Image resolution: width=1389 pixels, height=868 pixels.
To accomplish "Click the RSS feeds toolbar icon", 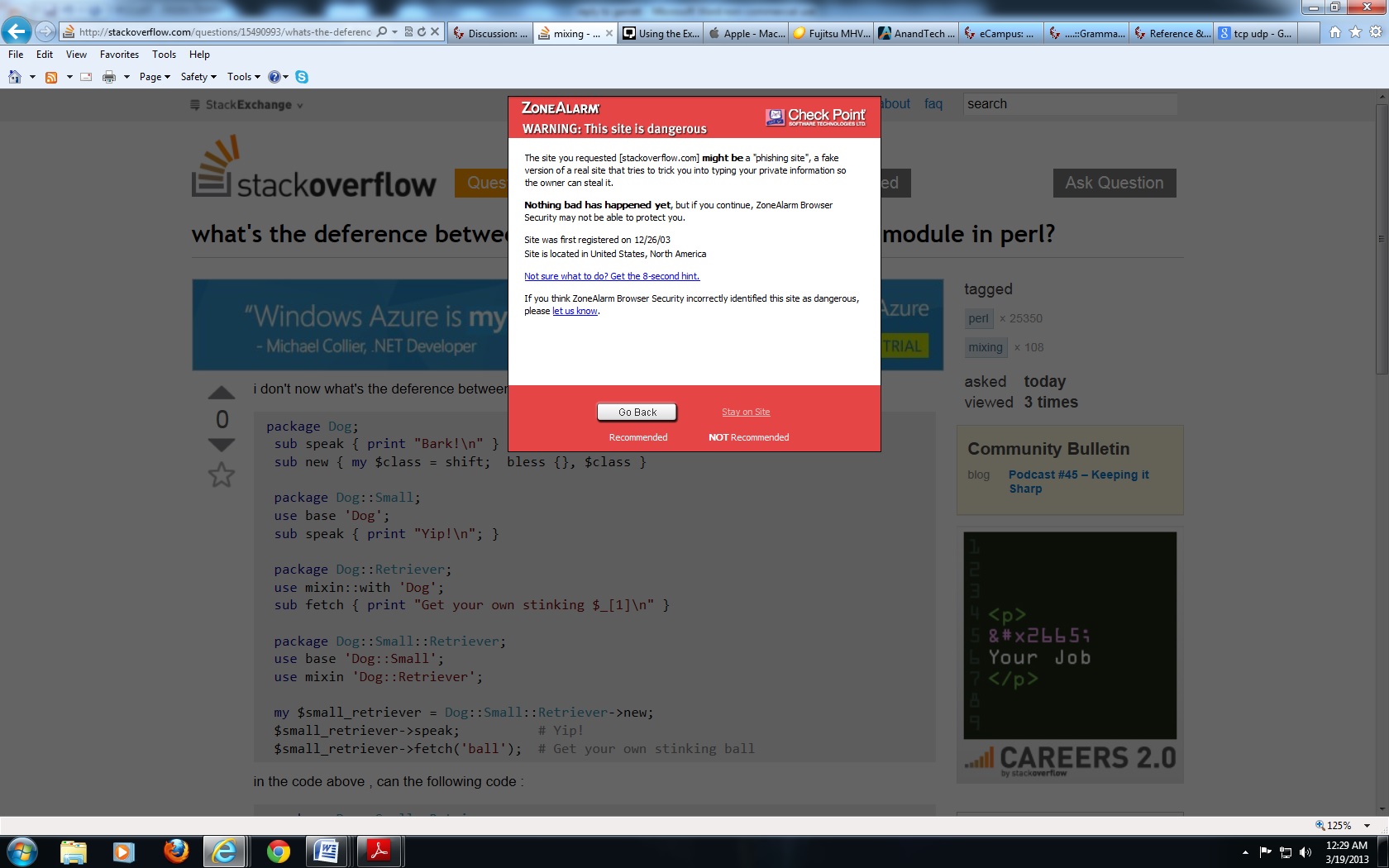I will [x=51, y=77].
